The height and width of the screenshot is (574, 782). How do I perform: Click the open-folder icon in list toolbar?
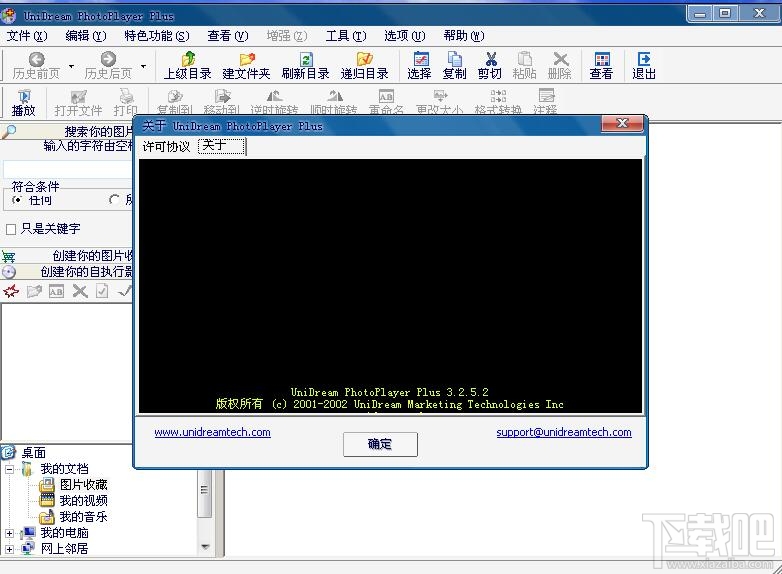click(x=34, y=291)
